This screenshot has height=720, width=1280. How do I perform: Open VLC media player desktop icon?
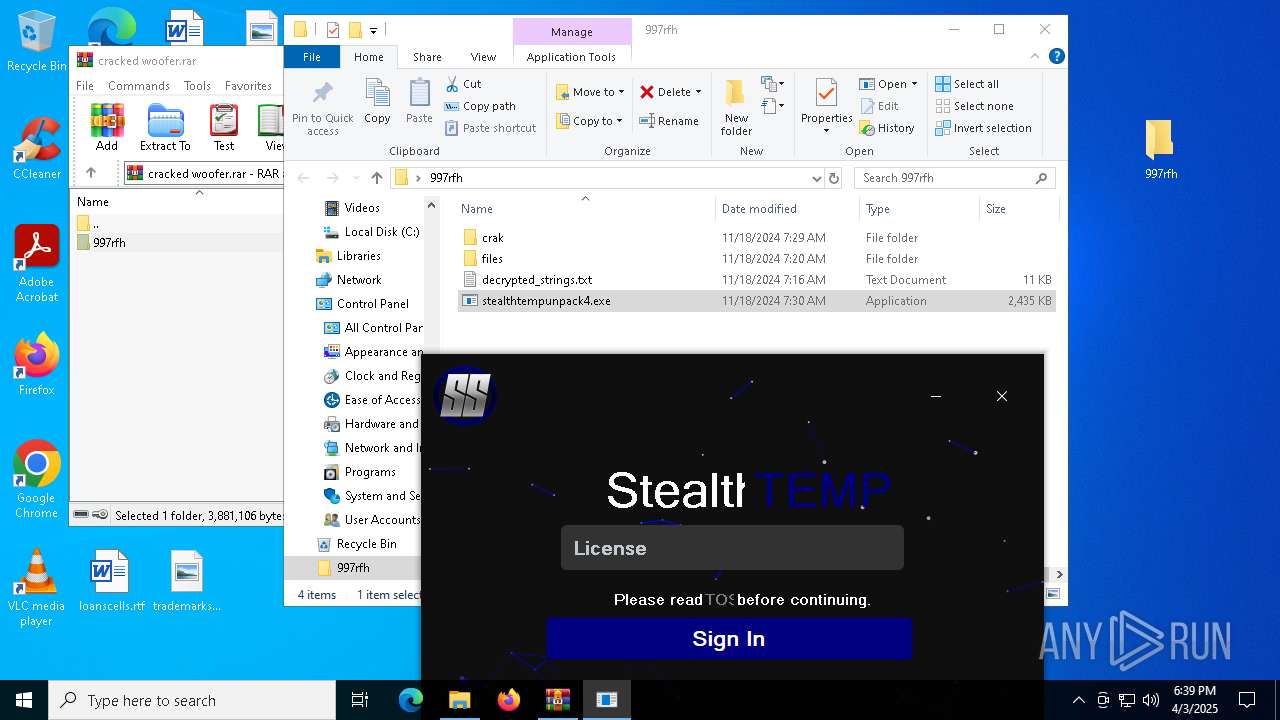pyautogui.click(x=36, y=588)
